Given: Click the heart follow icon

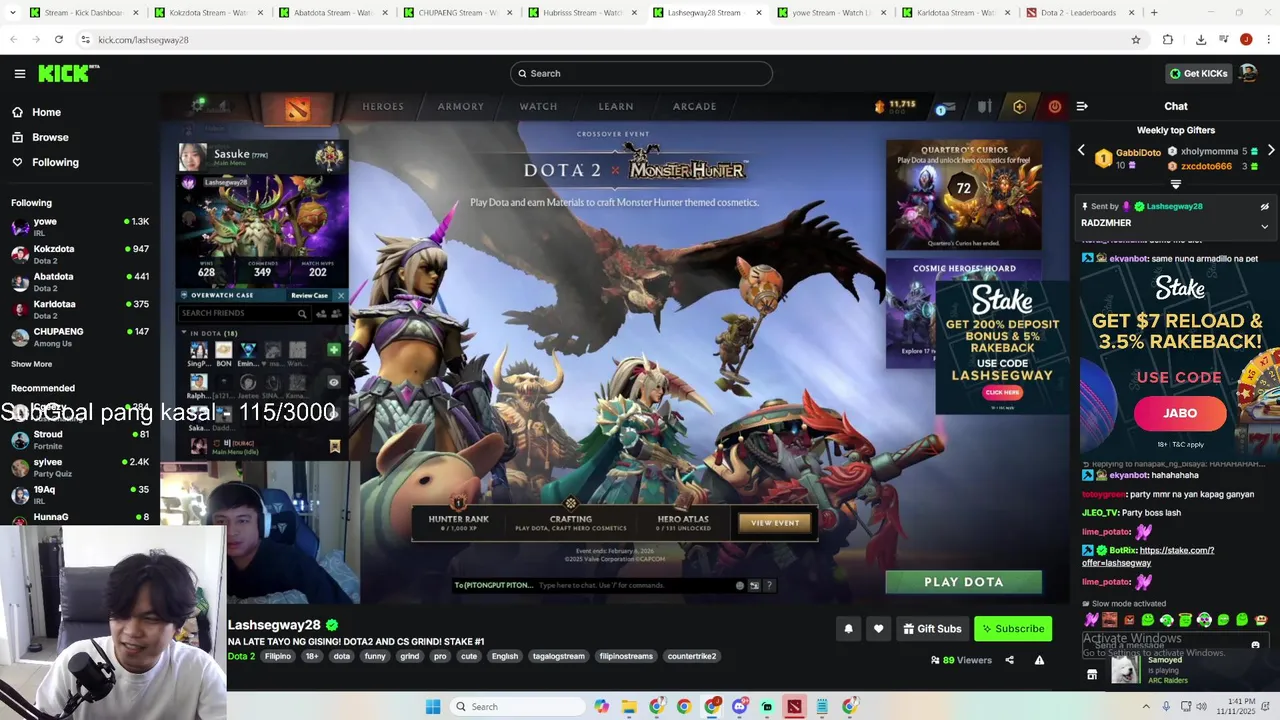Looking at the screenshot, I should tap(878, 629).
